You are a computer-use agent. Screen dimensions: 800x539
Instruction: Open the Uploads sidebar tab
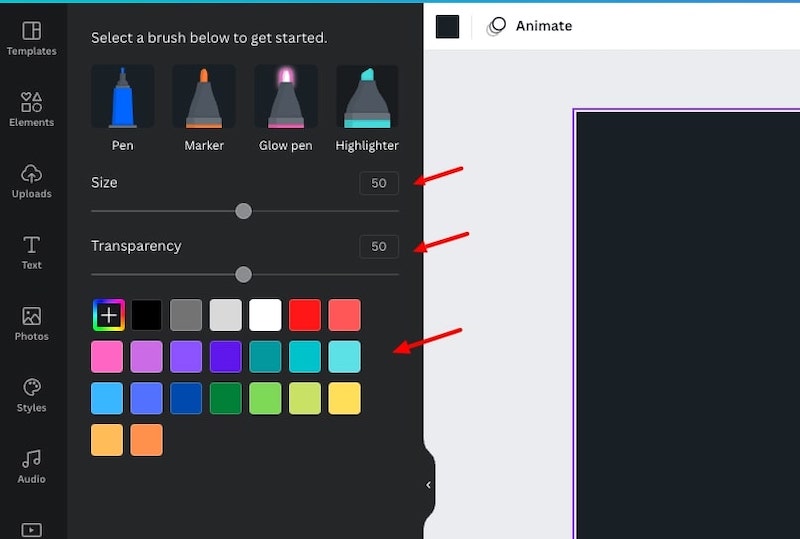[x=32, y=181]
